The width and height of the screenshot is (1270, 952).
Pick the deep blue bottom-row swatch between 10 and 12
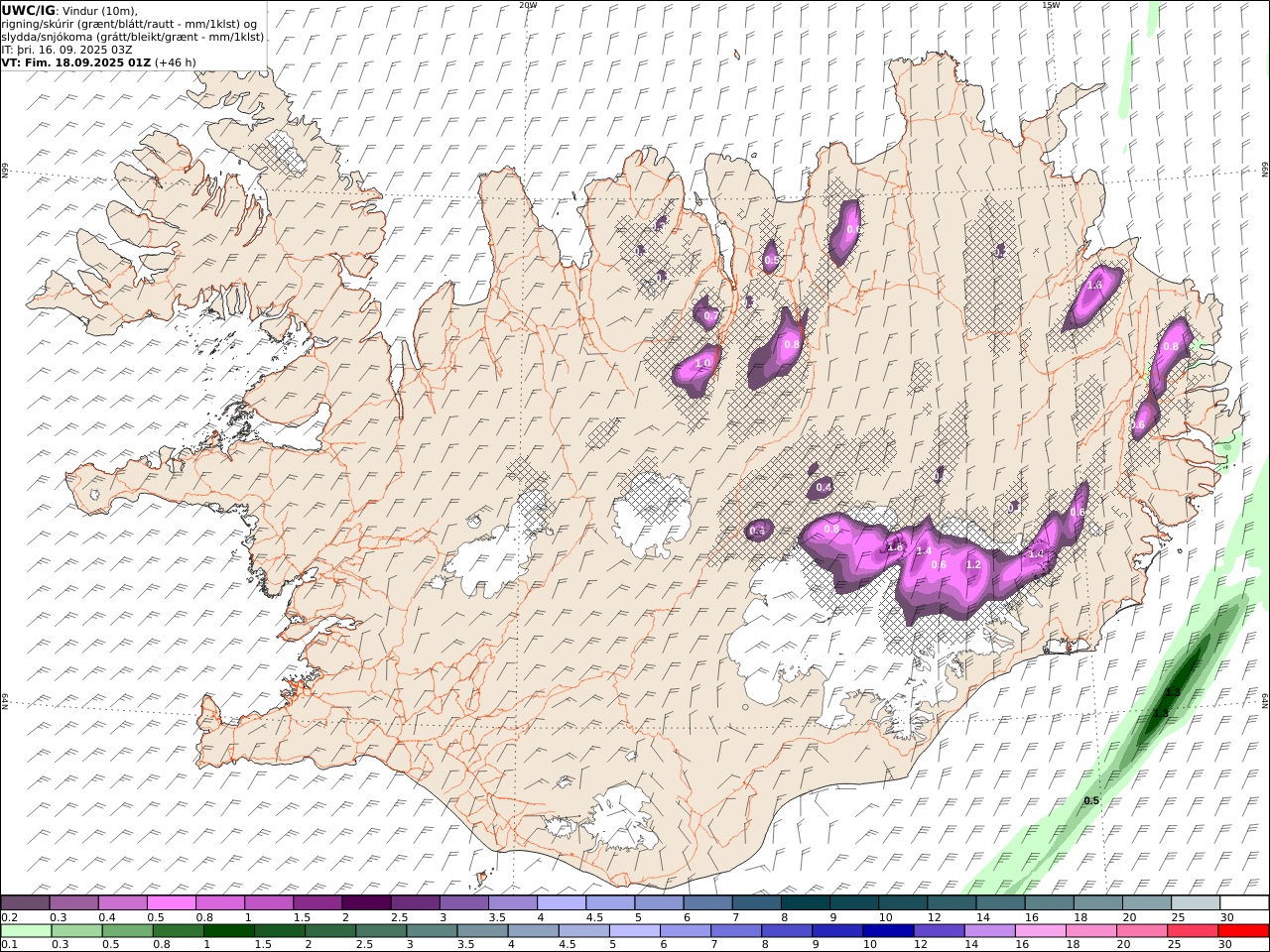[x=888, y=930]
